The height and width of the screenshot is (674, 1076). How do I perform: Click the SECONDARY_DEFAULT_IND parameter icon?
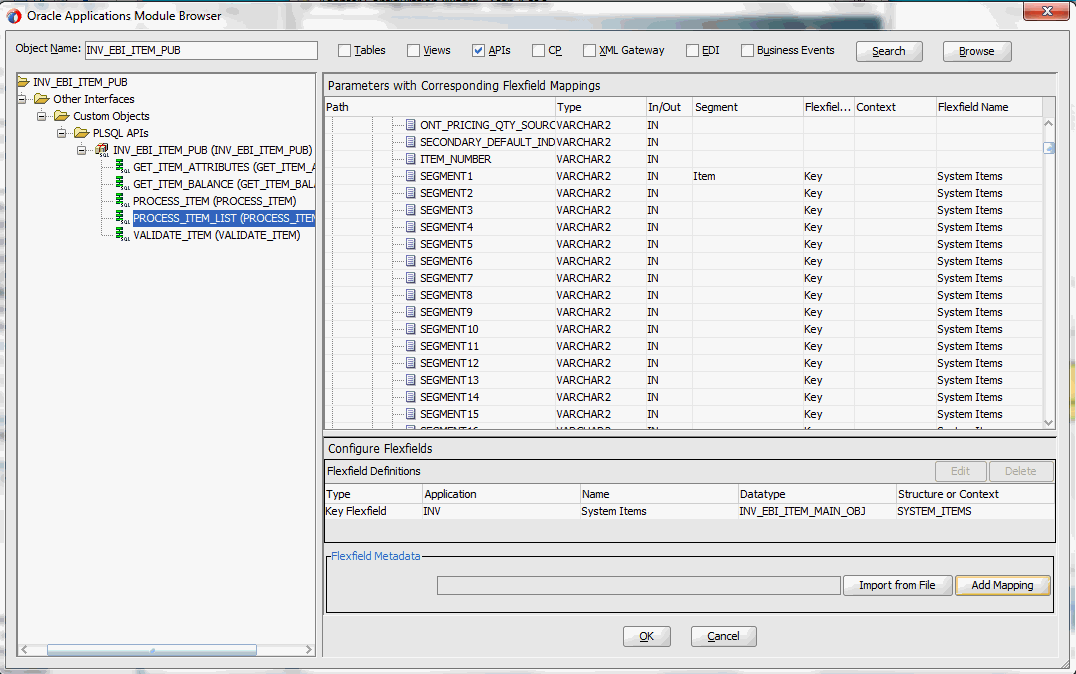[x=410, y=142]
